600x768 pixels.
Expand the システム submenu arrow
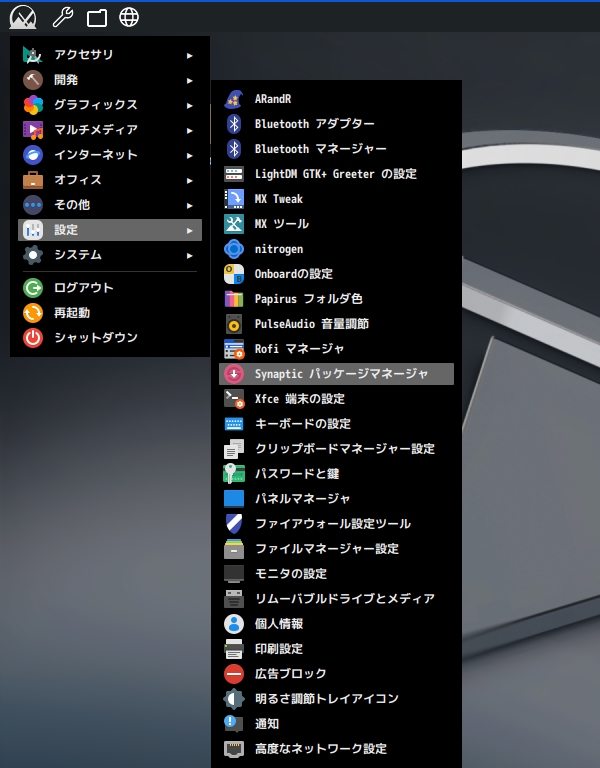tap(190, 255)
